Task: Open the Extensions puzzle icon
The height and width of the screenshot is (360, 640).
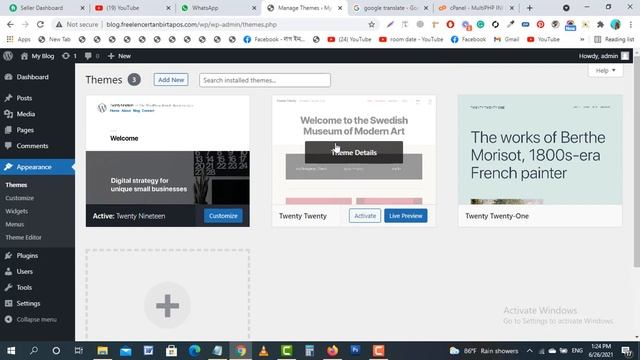Action: 600,24
